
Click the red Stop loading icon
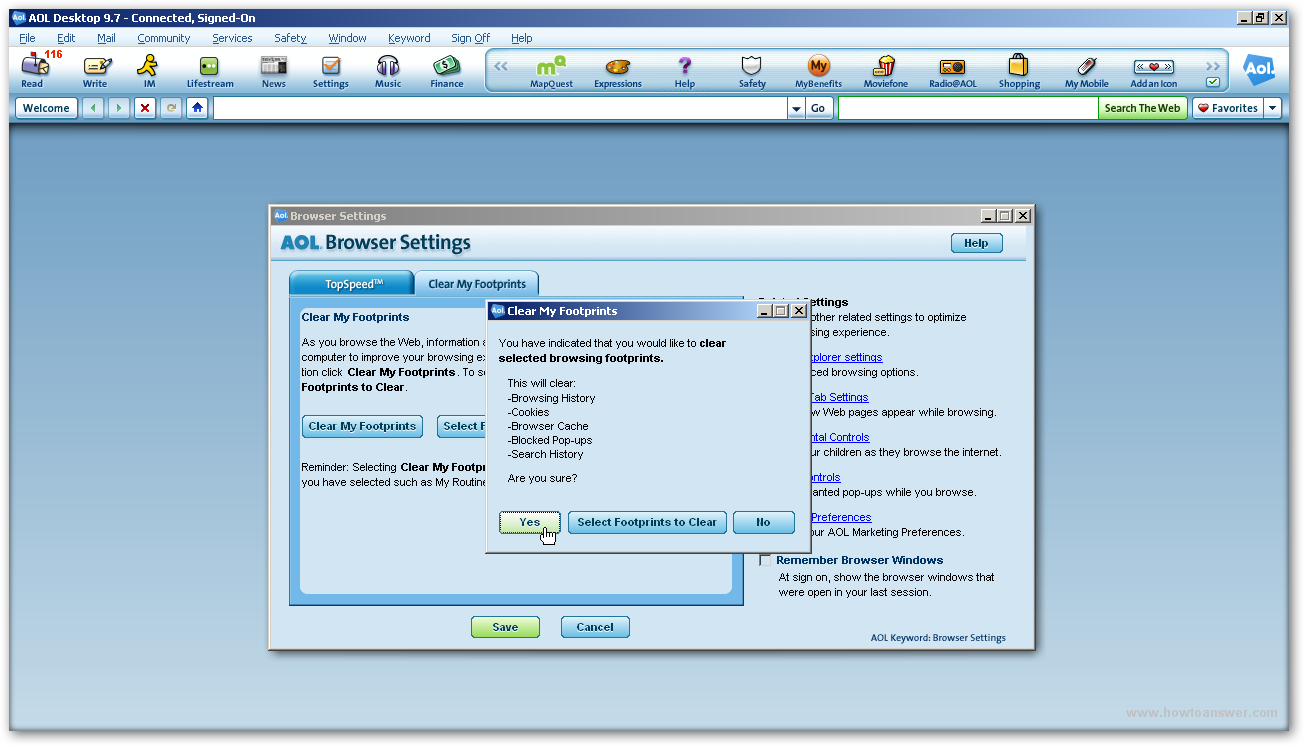(146, 108)
